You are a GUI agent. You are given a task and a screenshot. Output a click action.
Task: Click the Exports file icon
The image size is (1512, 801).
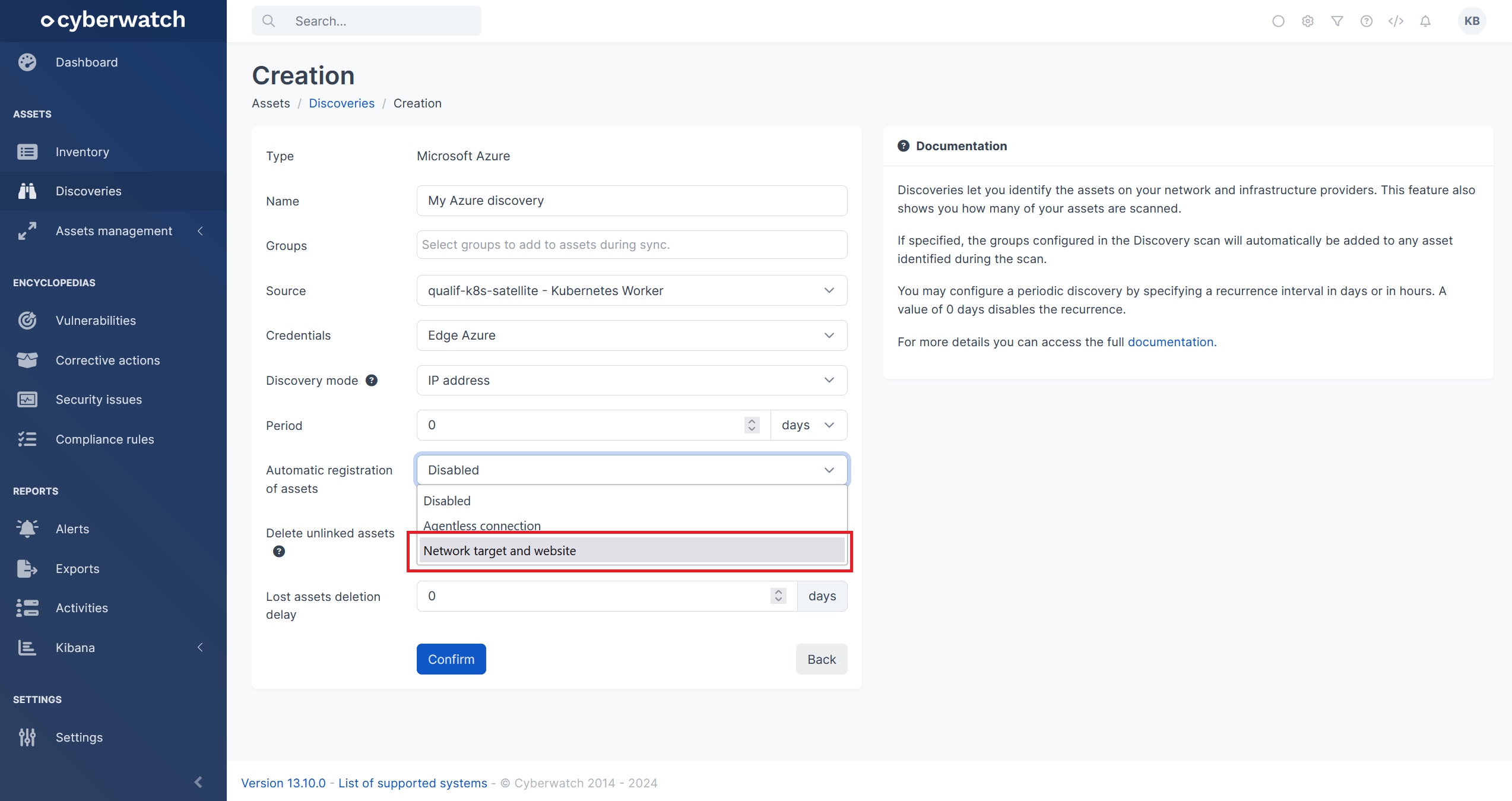[x=27, y=569]
